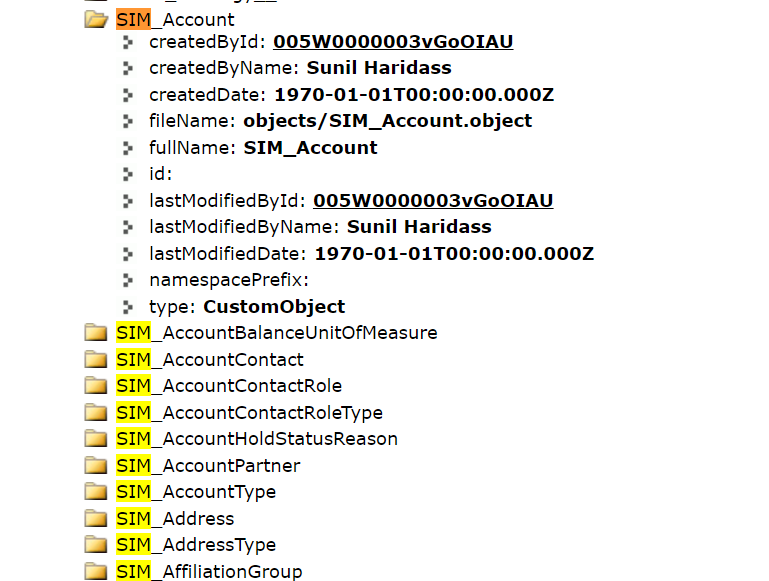This screenshot has width=769, height=581.
Task: Click the SIM_AccountBalanceUnitOfMeasure folder icon
Action: 96,333
